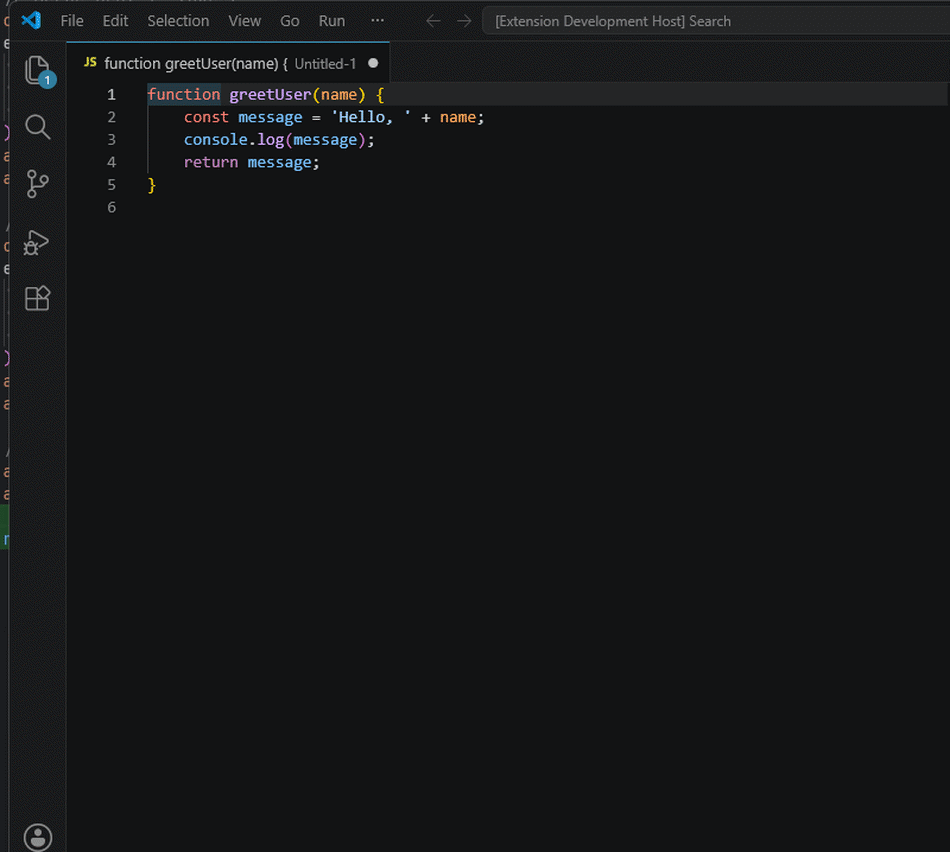The height and width of the screenshot is (852, 950).
Task: Go forward with the right arrow
Action: (464, 21)
